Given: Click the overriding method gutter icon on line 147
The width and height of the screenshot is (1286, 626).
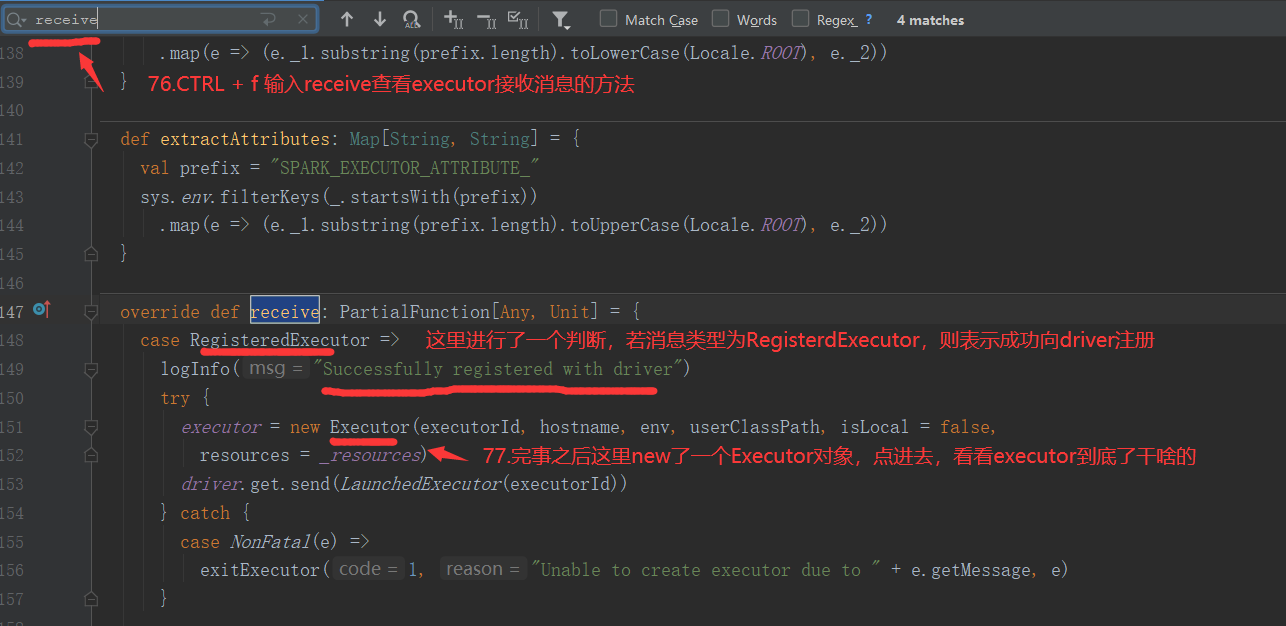Looking at the screenshot, I should 41,311.
